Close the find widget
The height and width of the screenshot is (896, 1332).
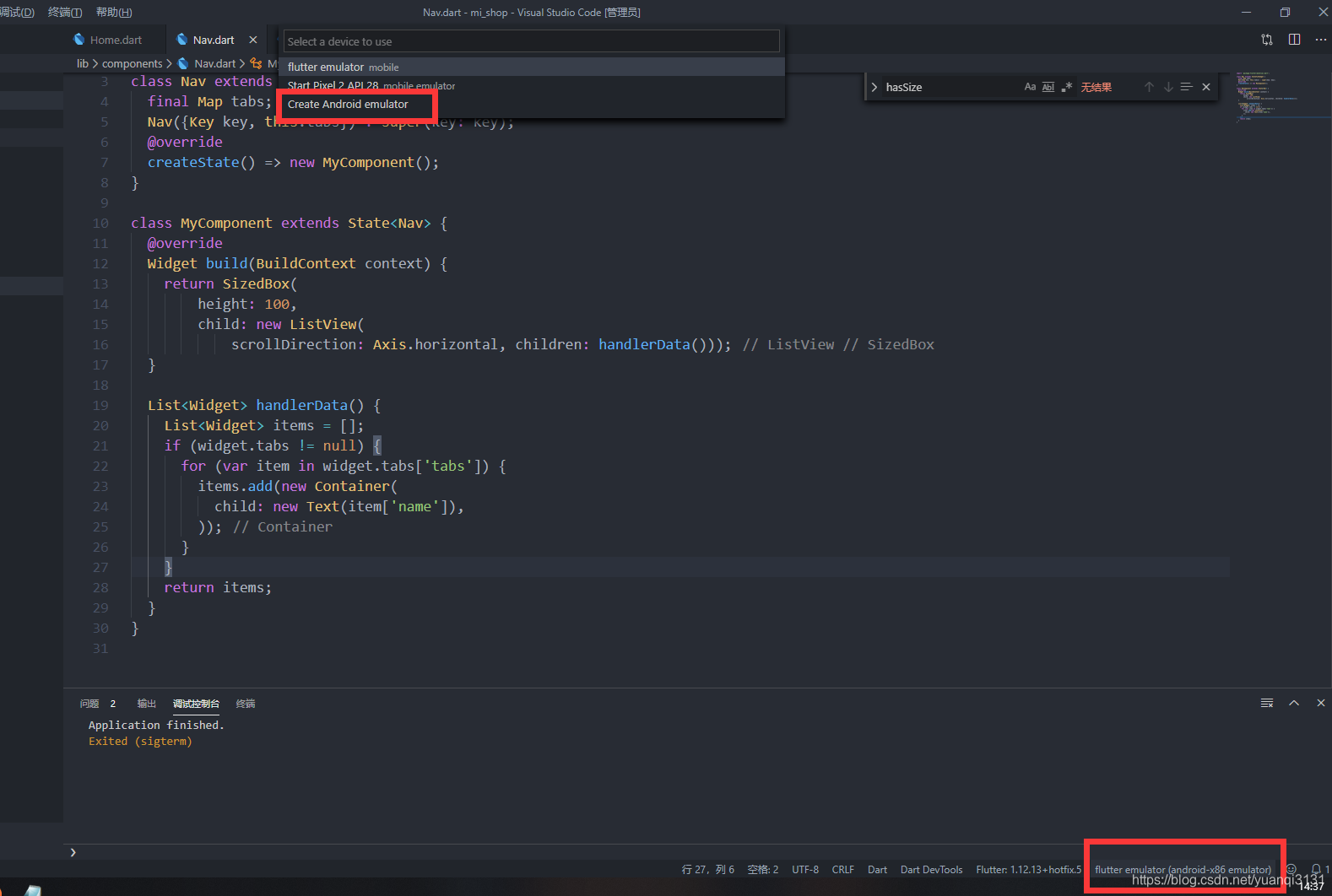pos(1206,87)
